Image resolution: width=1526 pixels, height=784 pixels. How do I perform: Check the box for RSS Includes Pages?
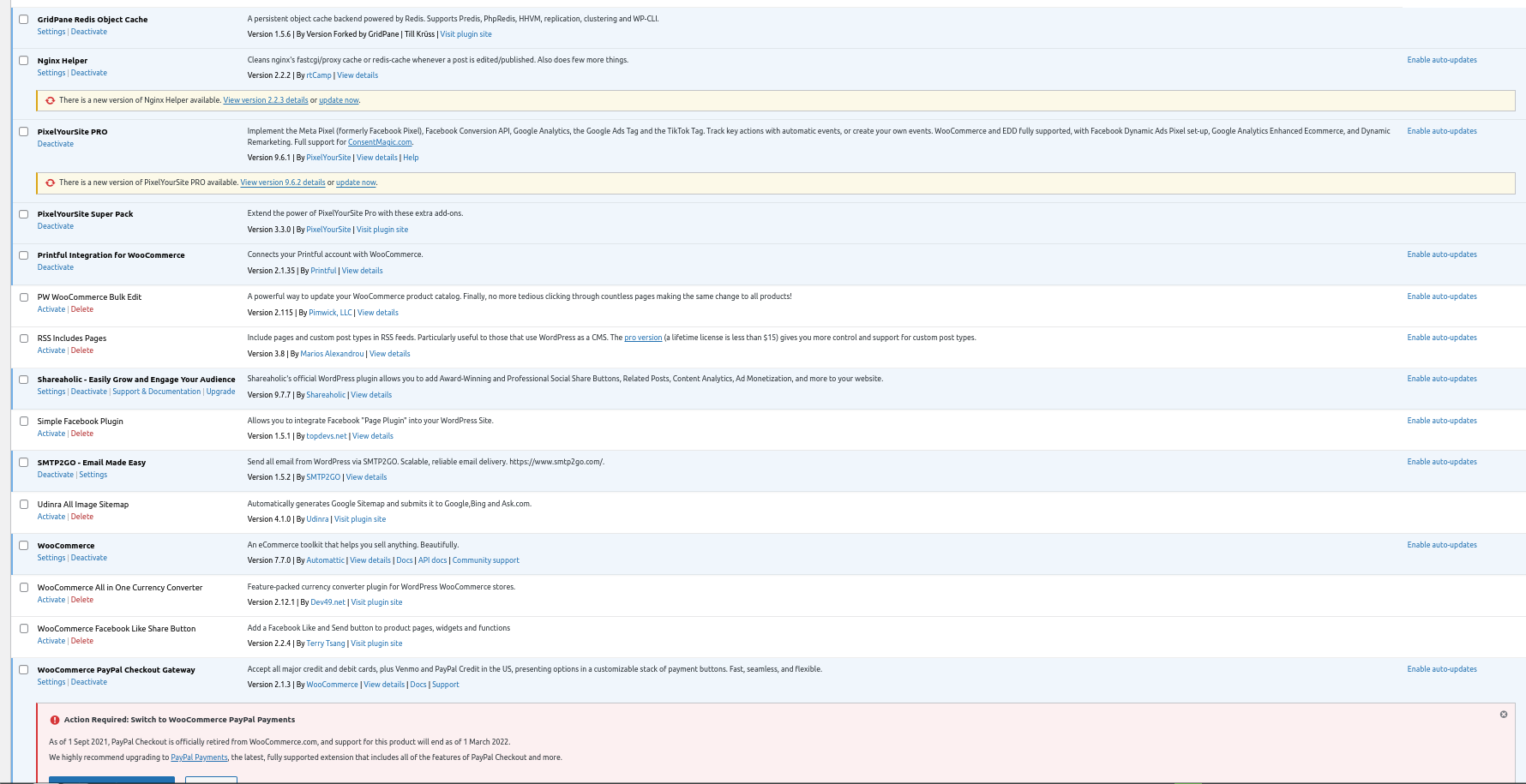click(x=24, y=338)
